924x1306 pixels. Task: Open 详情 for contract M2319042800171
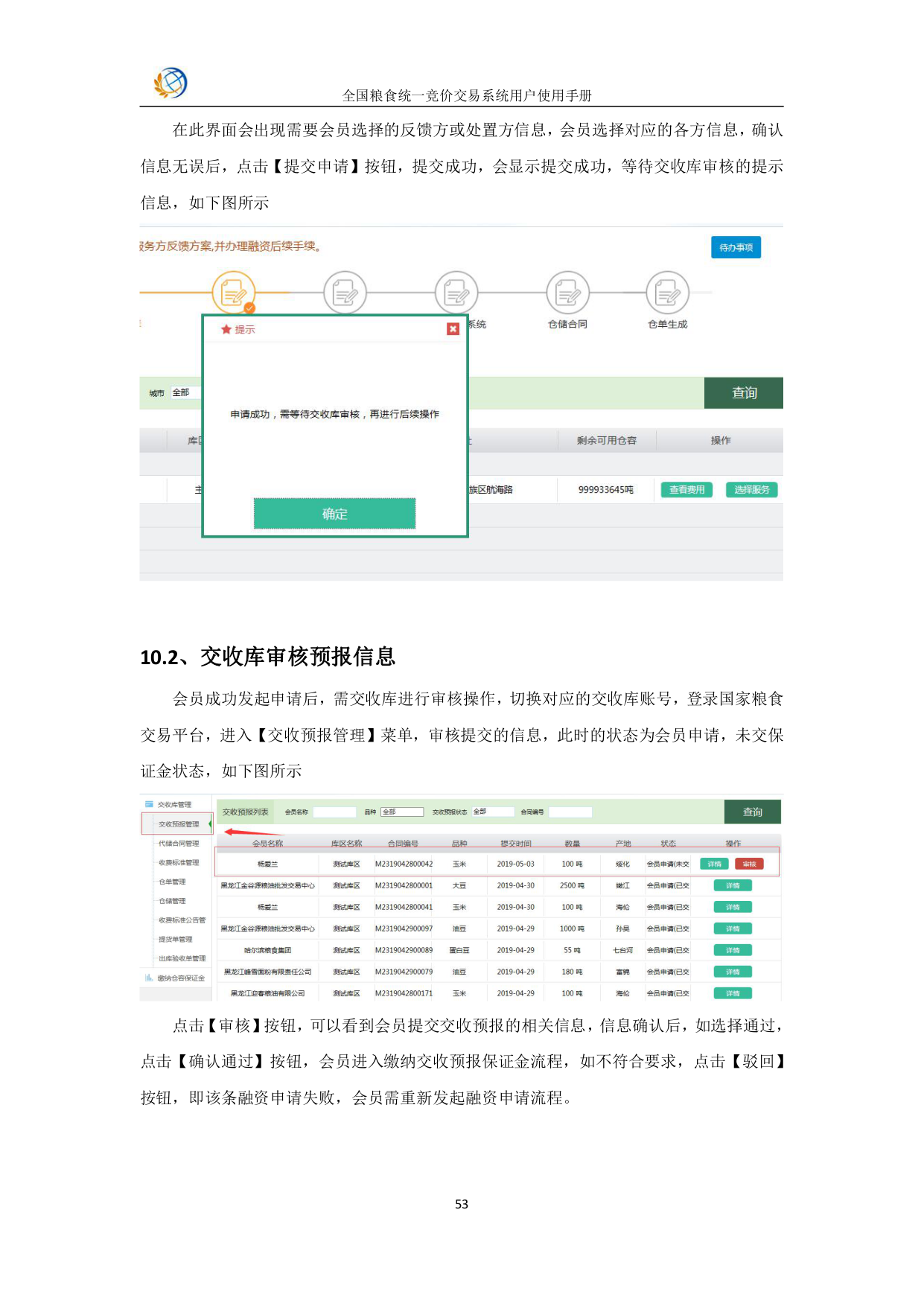[x=733, y=993]
